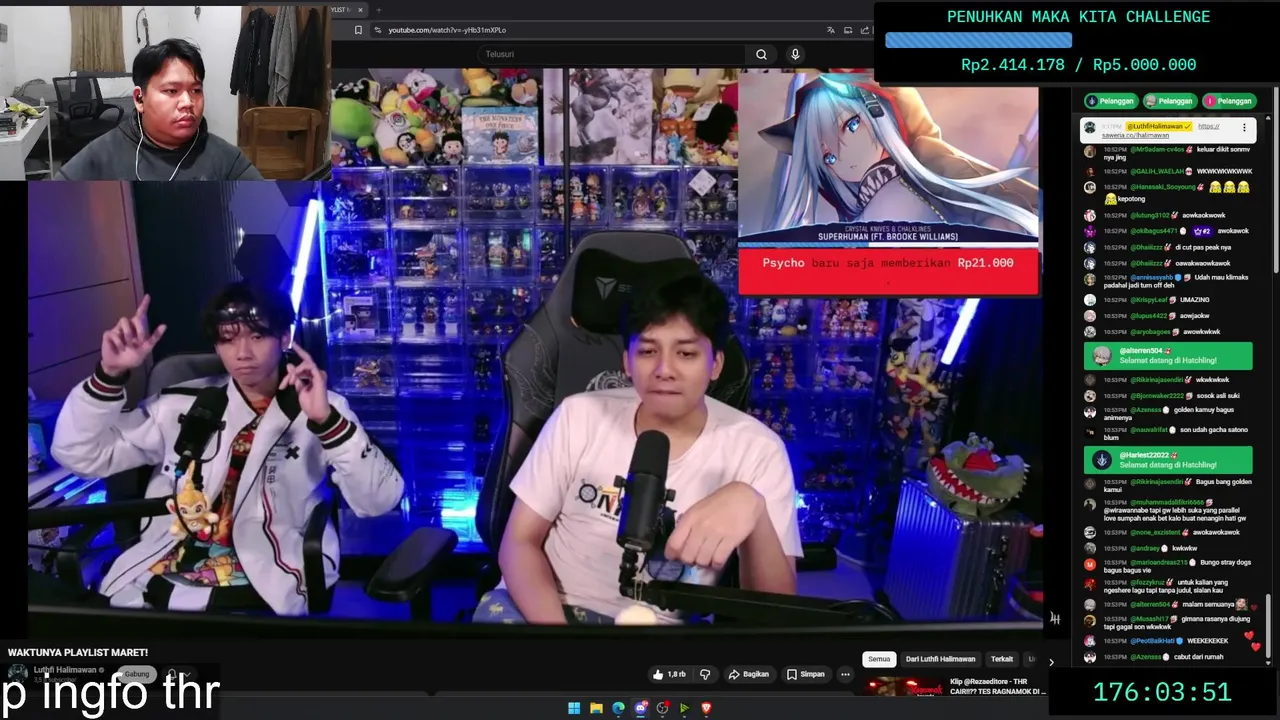1280x720 pixels.
Task: Show more chips with right chevron
Action: (1050, 661)
